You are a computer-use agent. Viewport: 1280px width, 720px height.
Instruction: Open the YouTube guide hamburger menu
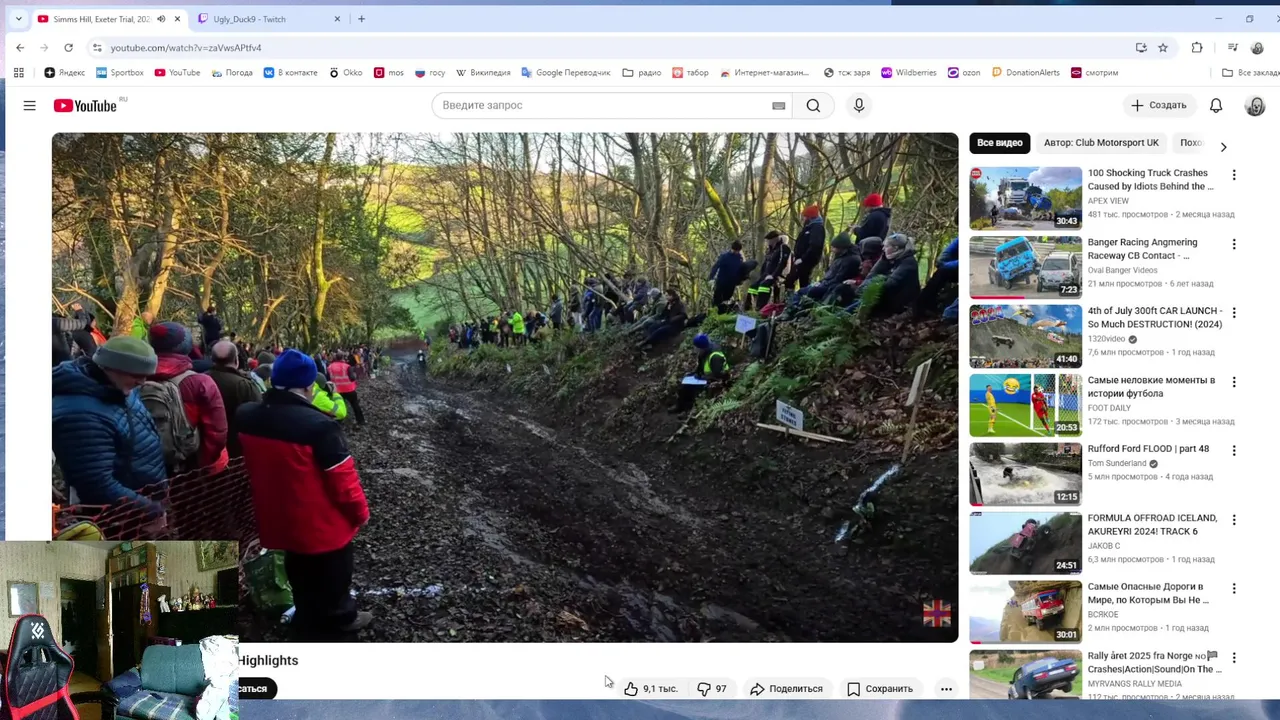tap(29, 105)
